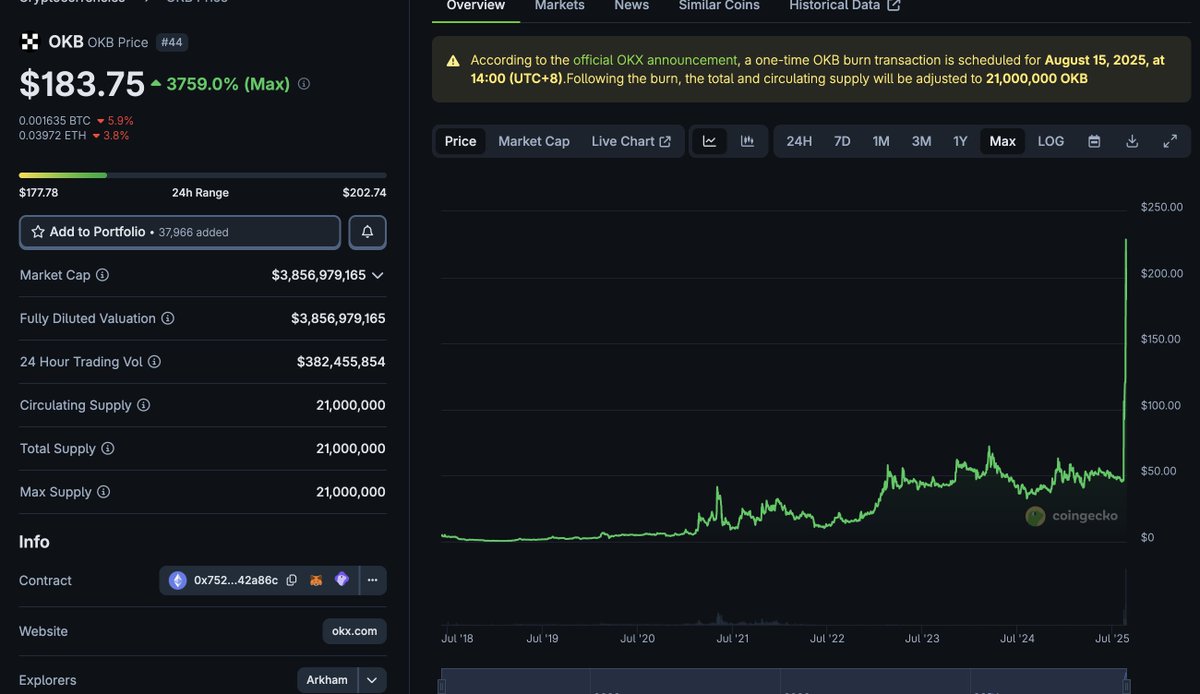Click Market Cap info icon
Viewport: 1200px width, 694px height.
tap(102, 275)
